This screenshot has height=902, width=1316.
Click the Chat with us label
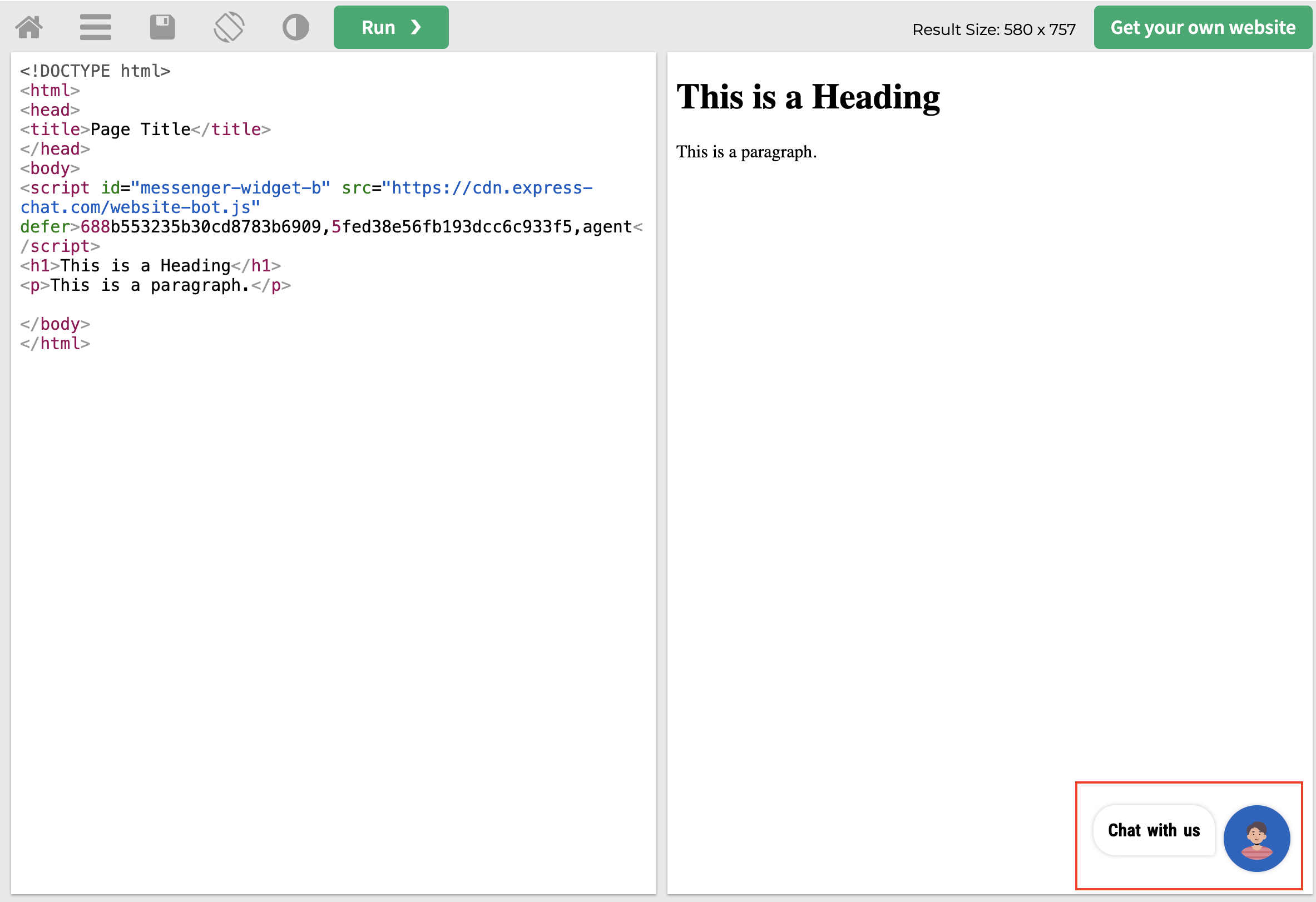point(1154,830)
